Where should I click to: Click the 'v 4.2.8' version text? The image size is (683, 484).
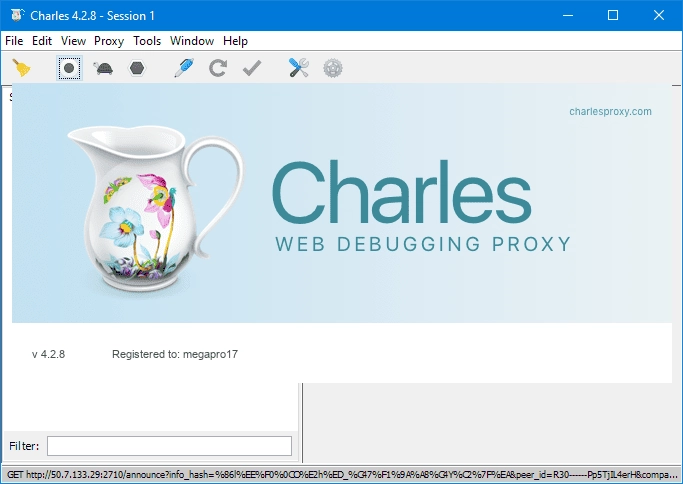point(48,354)
